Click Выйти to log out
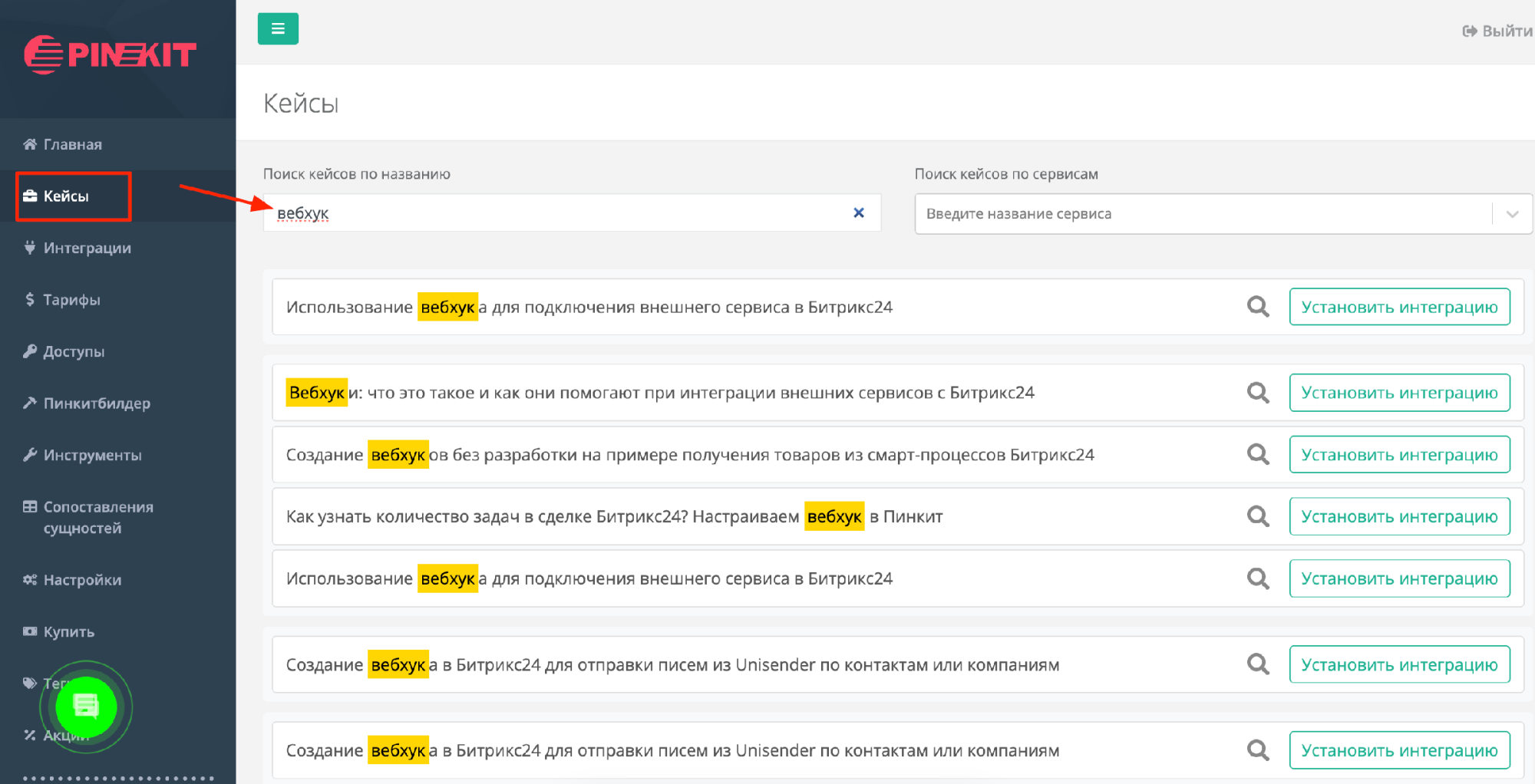The width and height of the screenshot is (1535, 784). 1497,31
